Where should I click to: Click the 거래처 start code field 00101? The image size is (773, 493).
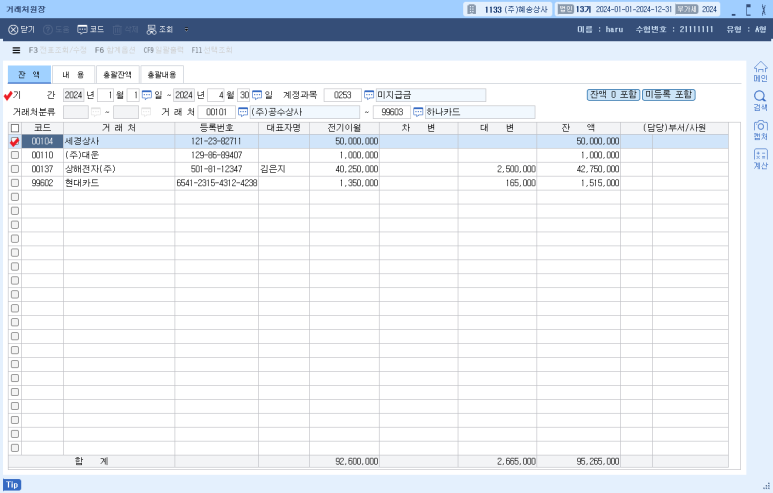click(x=216, y=112)
